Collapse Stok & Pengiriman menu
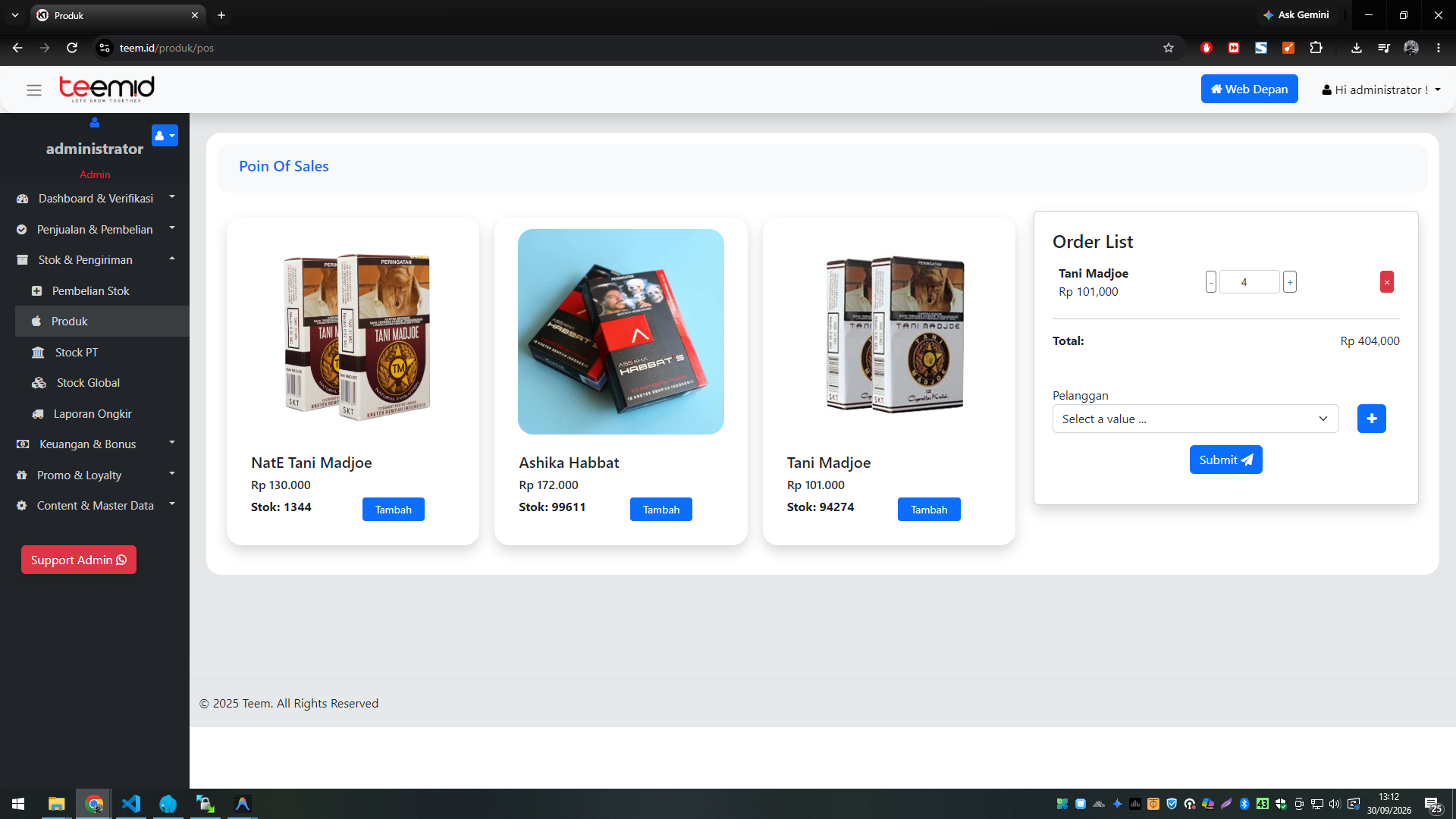This screenshot has width=1456, height=819. coord(95,260)
